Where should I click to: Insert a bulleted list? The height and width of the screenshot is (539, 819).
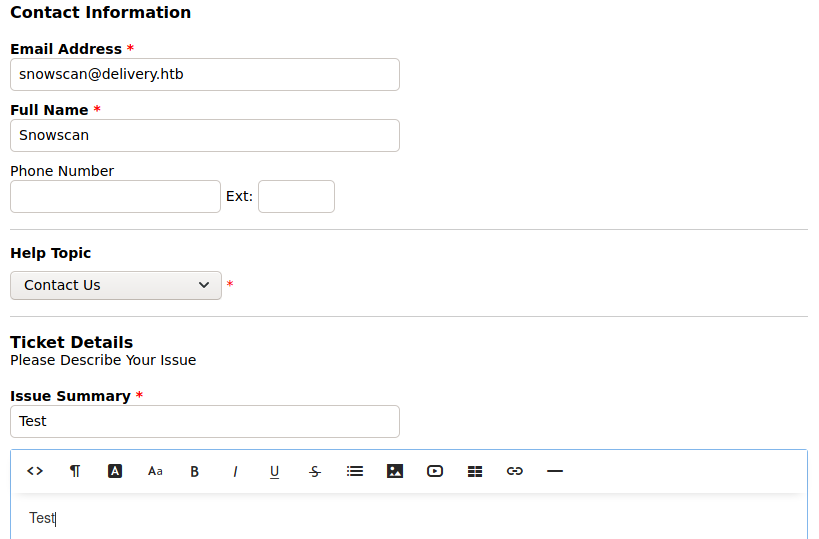[x=355, y=471]
